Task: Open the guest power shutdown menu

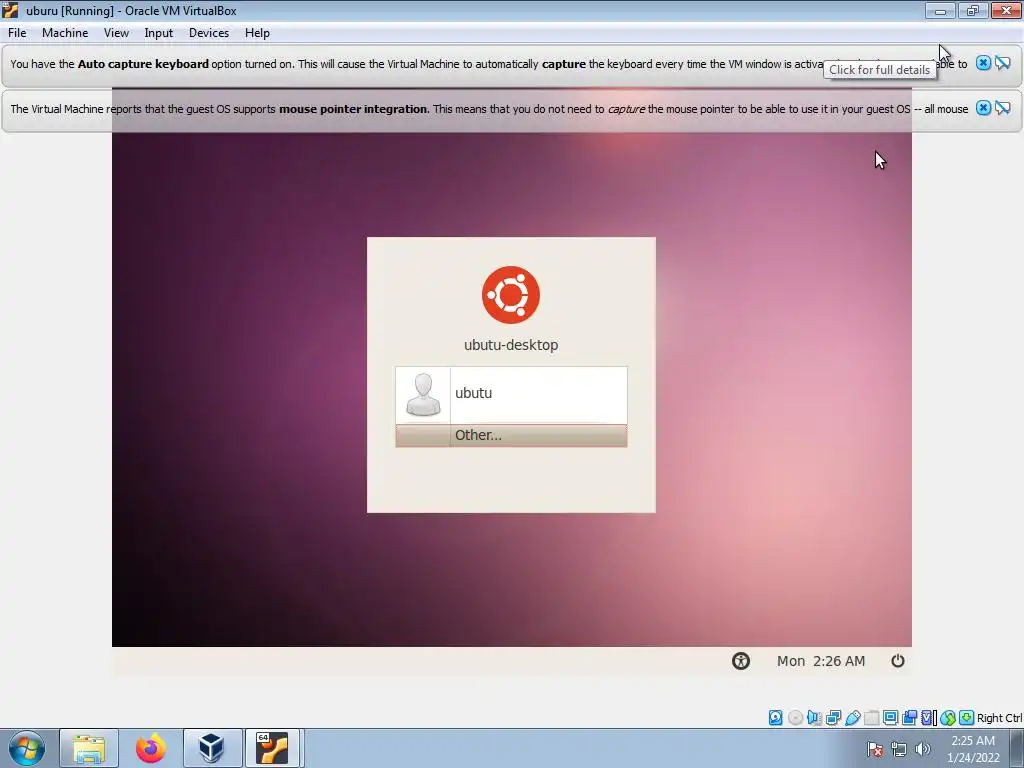Action: (x=898, y=661)
